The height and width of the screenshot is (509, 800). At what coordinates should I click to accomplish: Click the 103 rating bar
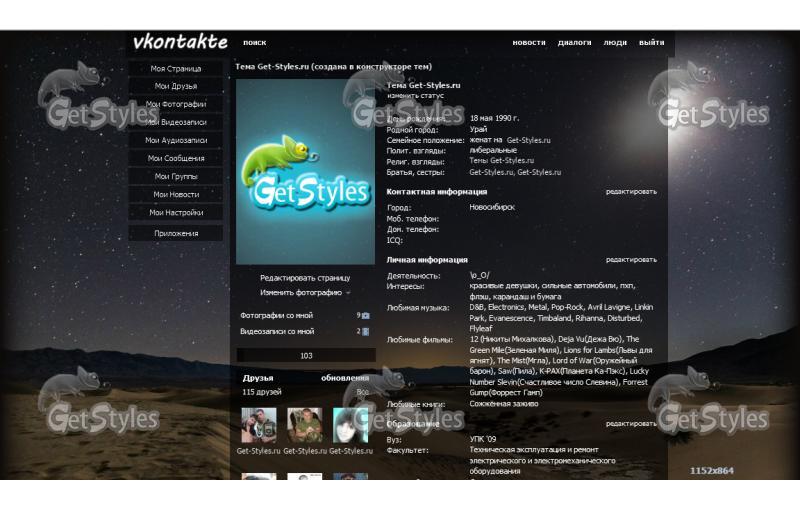[306, 355]
